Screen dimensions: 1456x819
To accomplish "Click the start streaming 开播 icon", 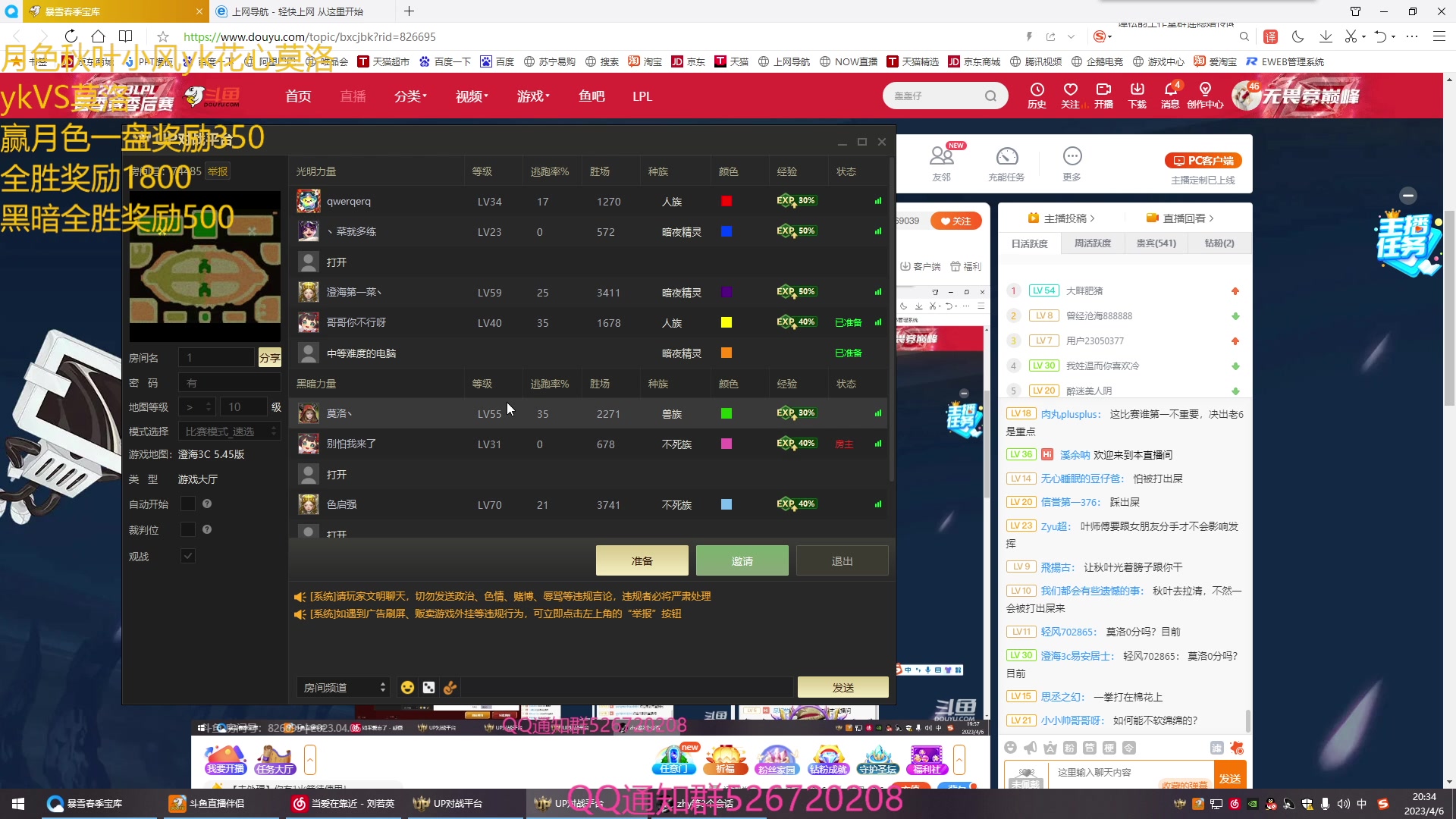I will (1103, 96).
